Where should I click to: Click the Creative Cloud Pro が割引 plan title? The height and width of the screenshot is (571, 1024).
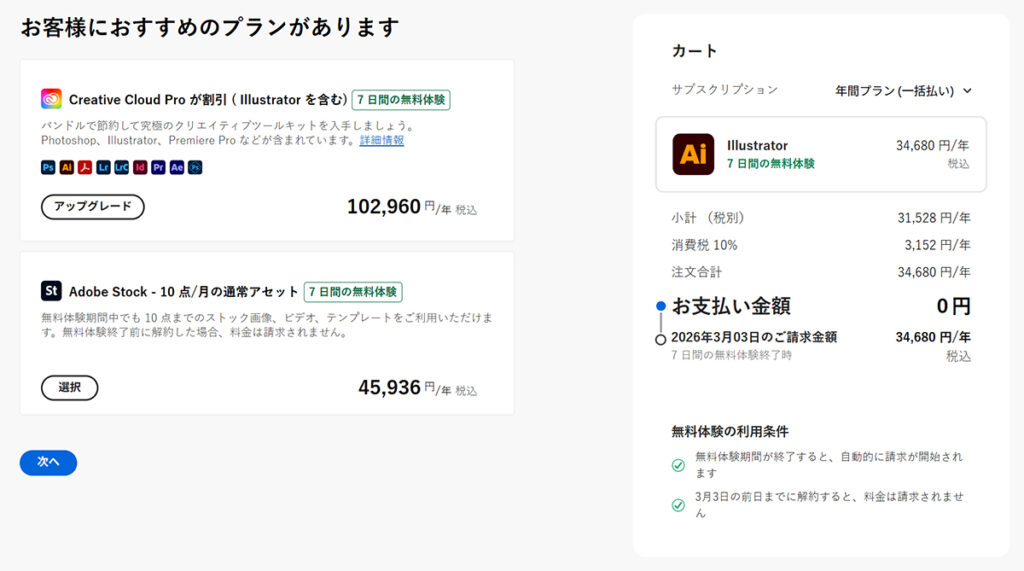208,100
